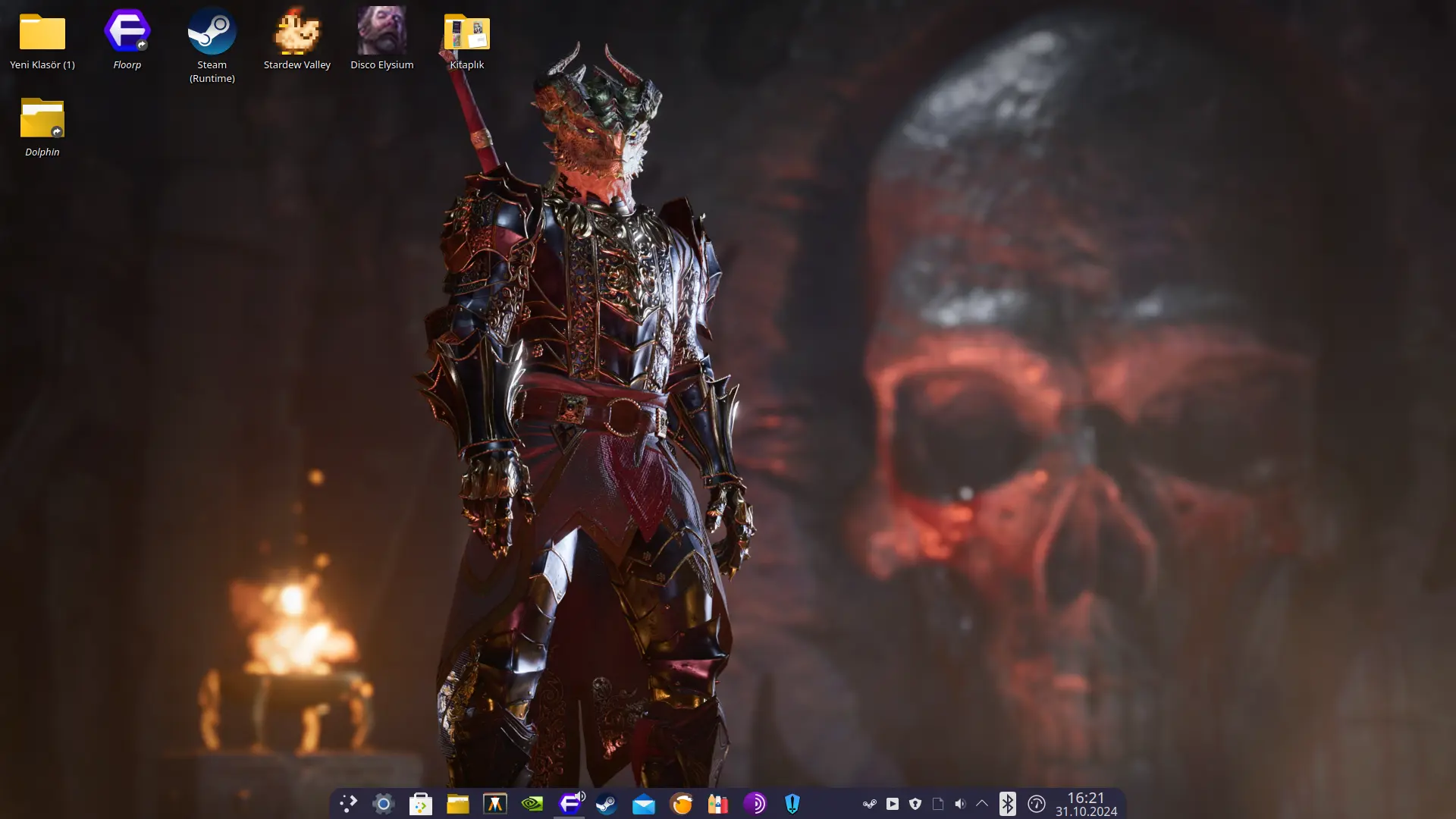Open the purple Tor Browser icon in taskbar
This screenshot has width=1456, height=819.
(755, 804)
